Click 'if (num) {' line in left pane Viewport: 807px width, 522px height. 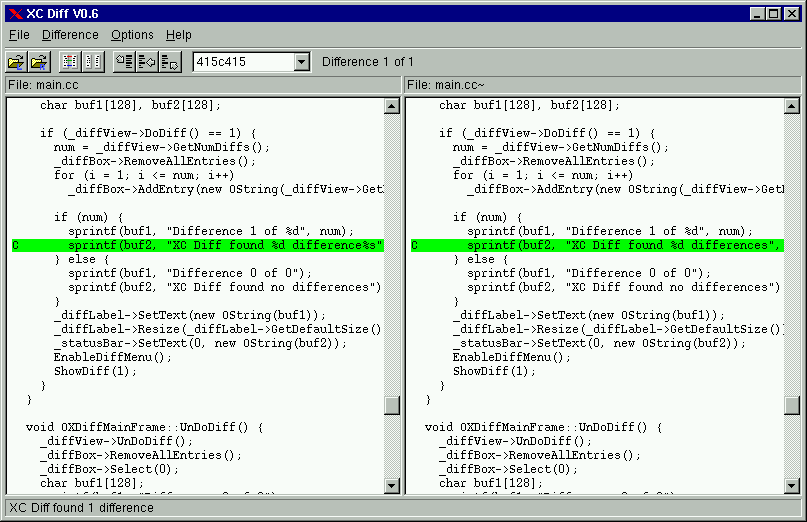pos(89,217)
